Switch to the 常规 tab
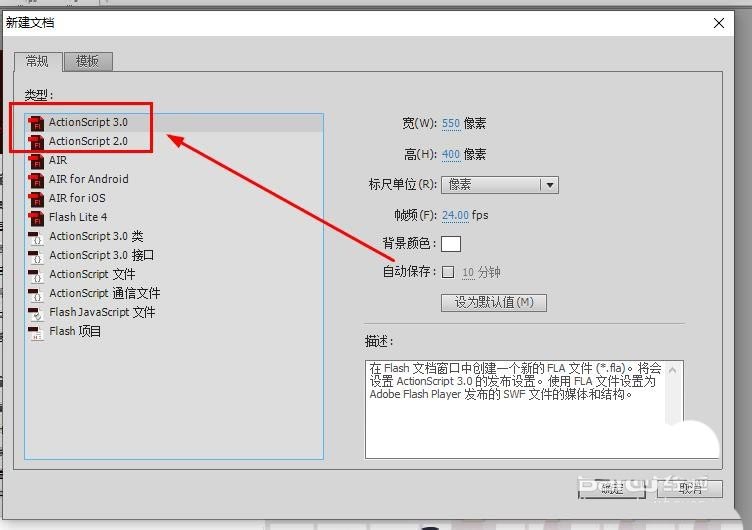 coord(37,61)
